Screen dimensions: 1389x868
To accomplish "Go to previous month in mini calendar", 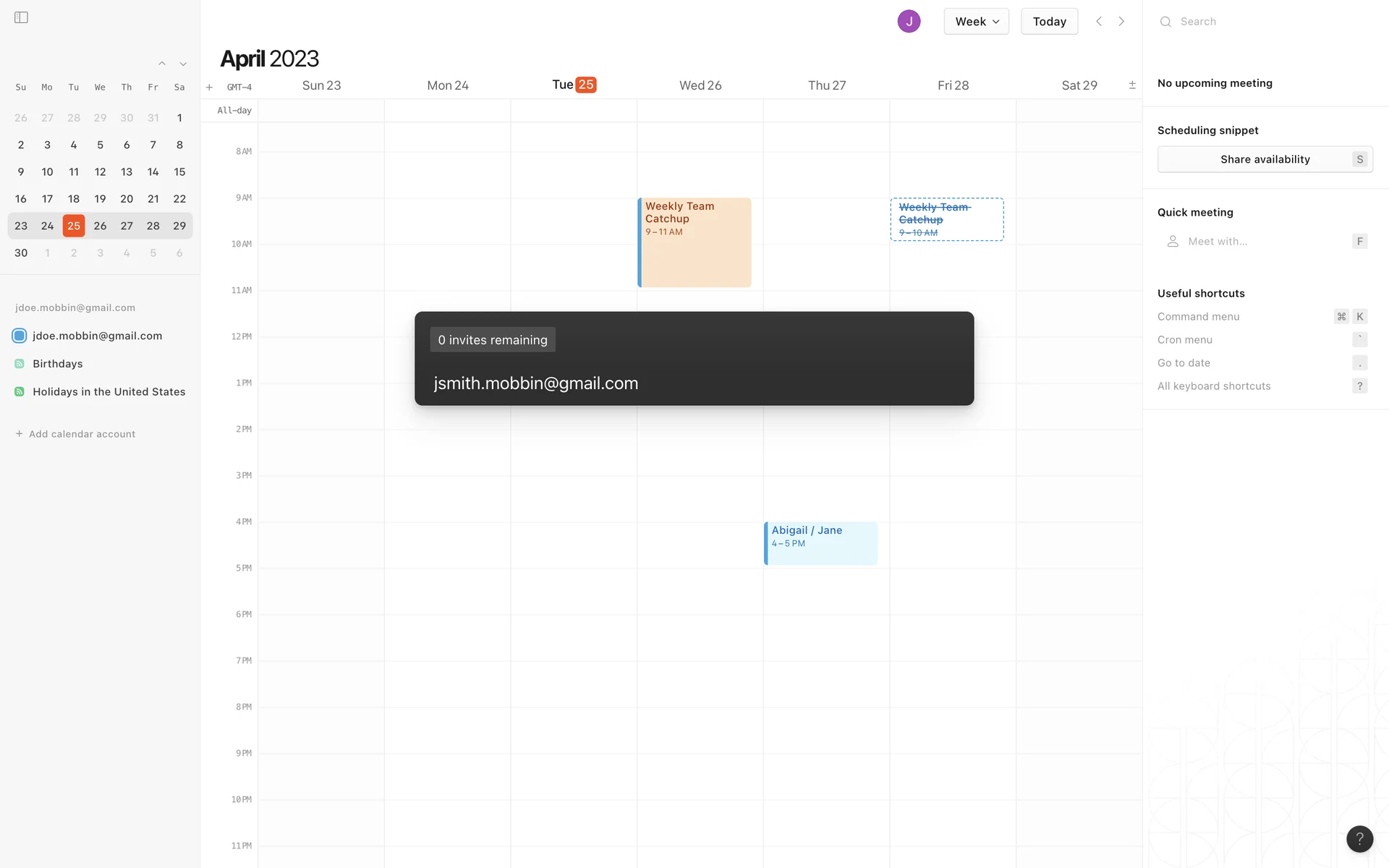I will click(x=162, y=64).
